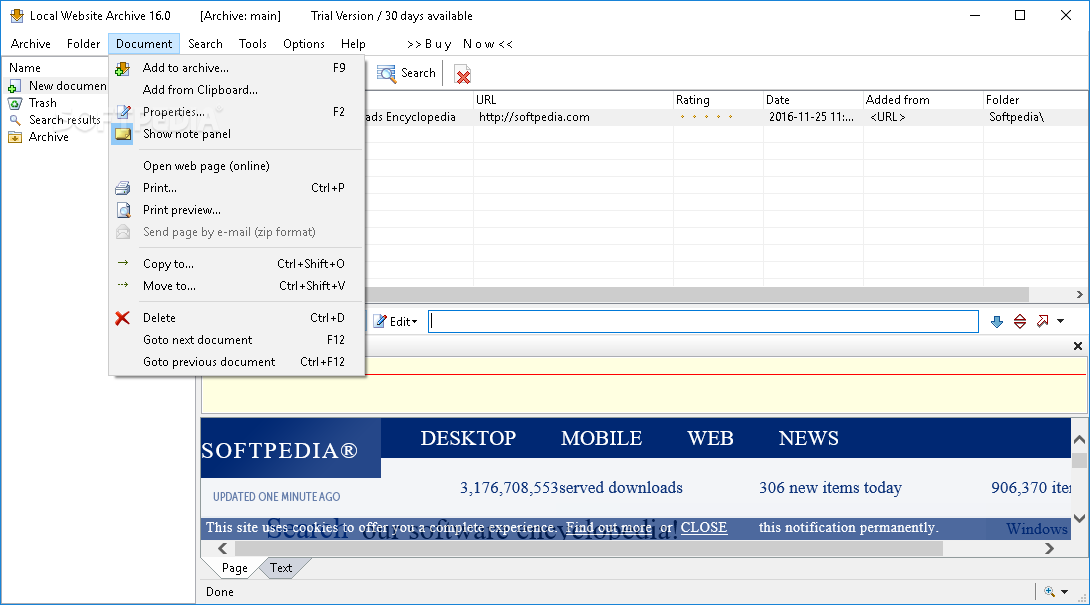Choose Open web page (online)

tap(236, 166)
